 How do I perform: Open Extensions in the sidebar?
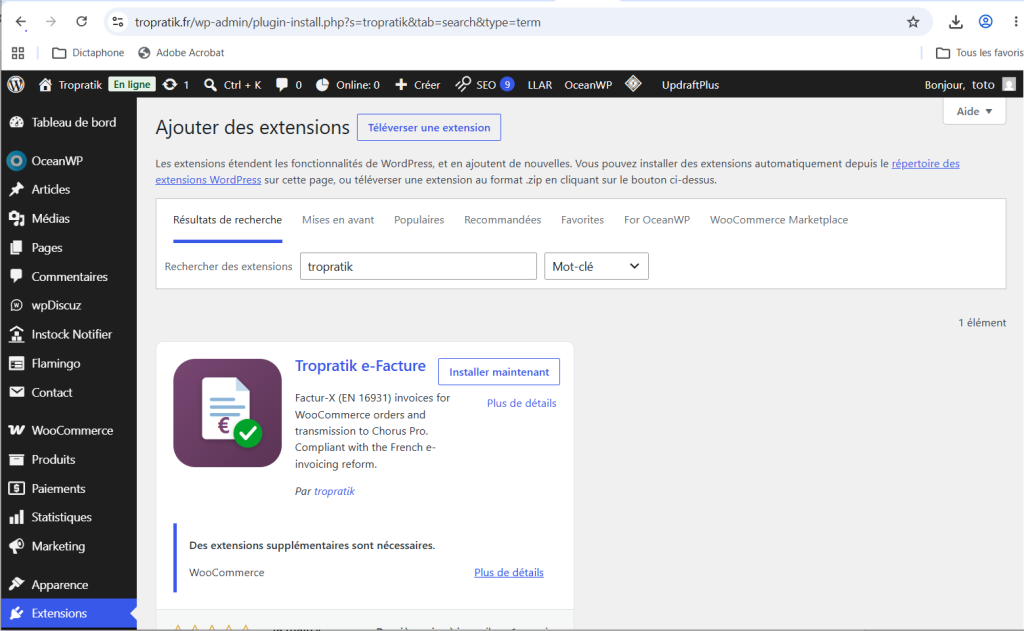[x=69, y=613]
